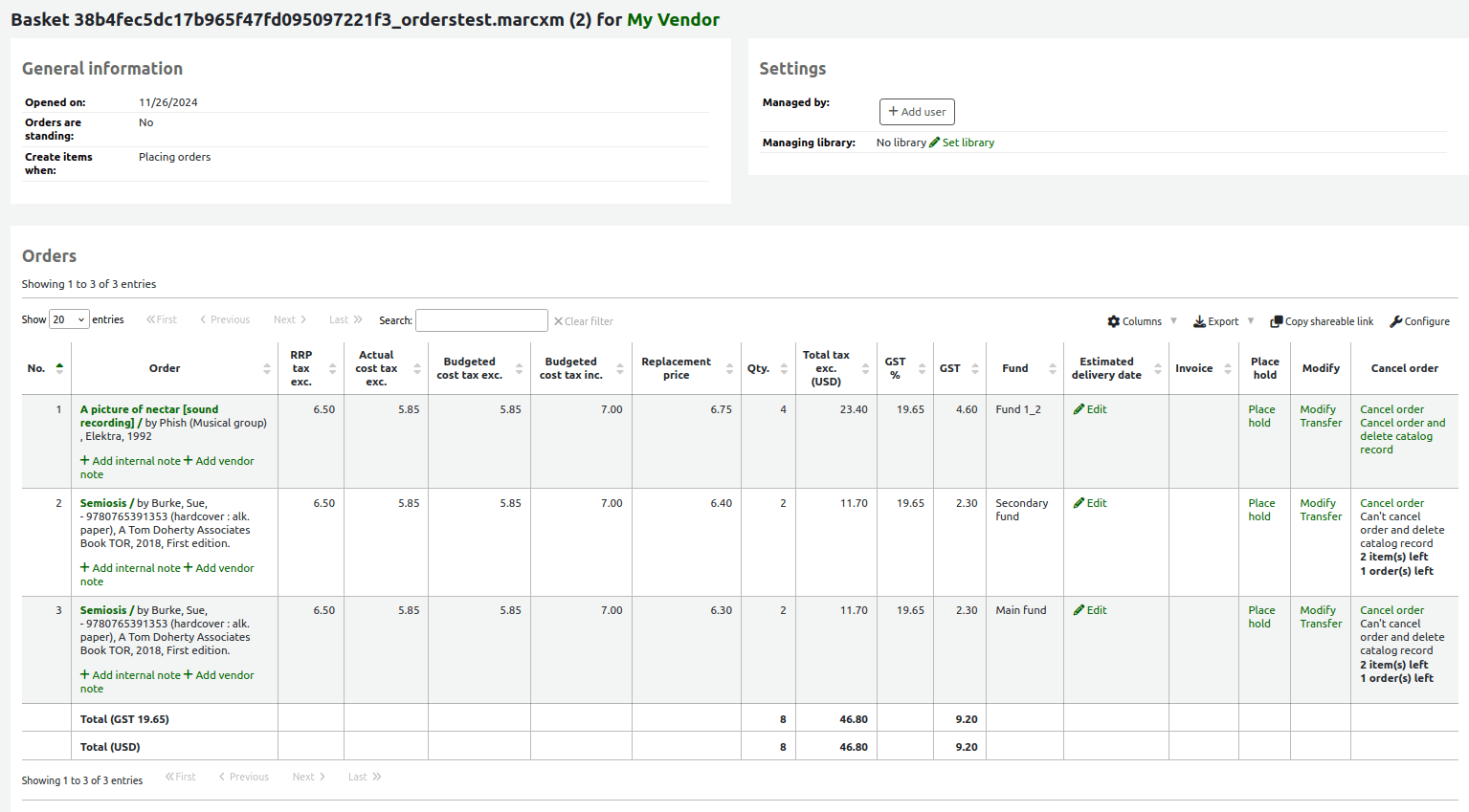Sort by Replacement price column
This screenshot has height=812, width=1469.
(x=686, y=368)
